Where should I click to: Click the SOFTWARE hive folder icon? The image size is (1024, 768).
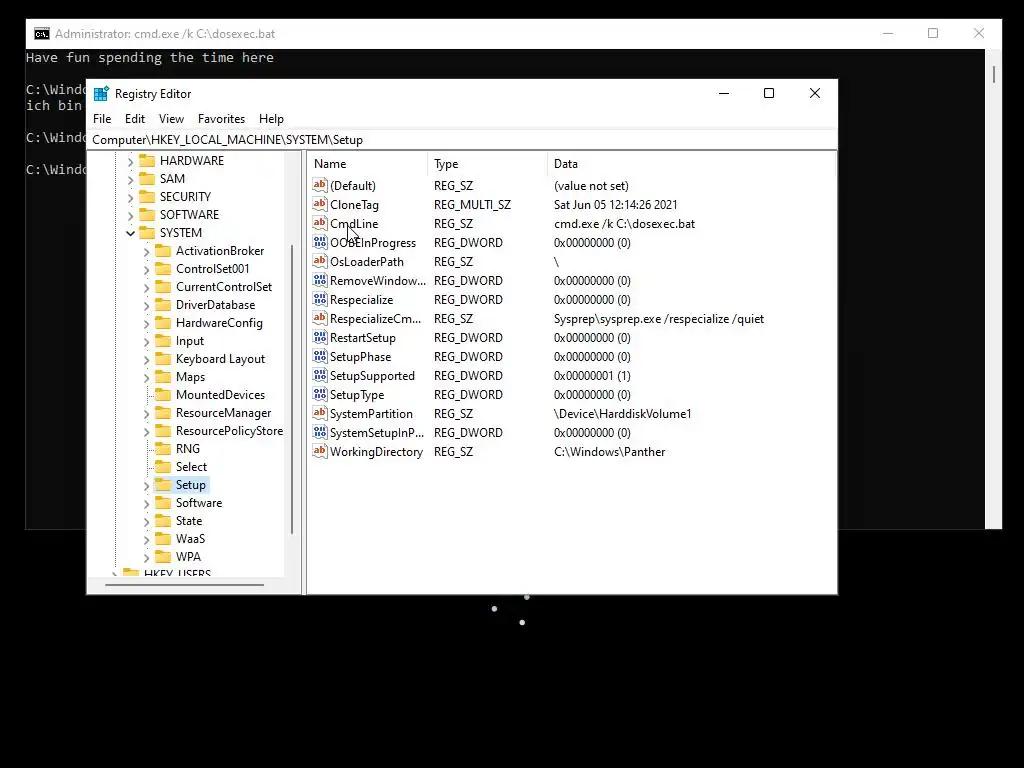[147, 215]
